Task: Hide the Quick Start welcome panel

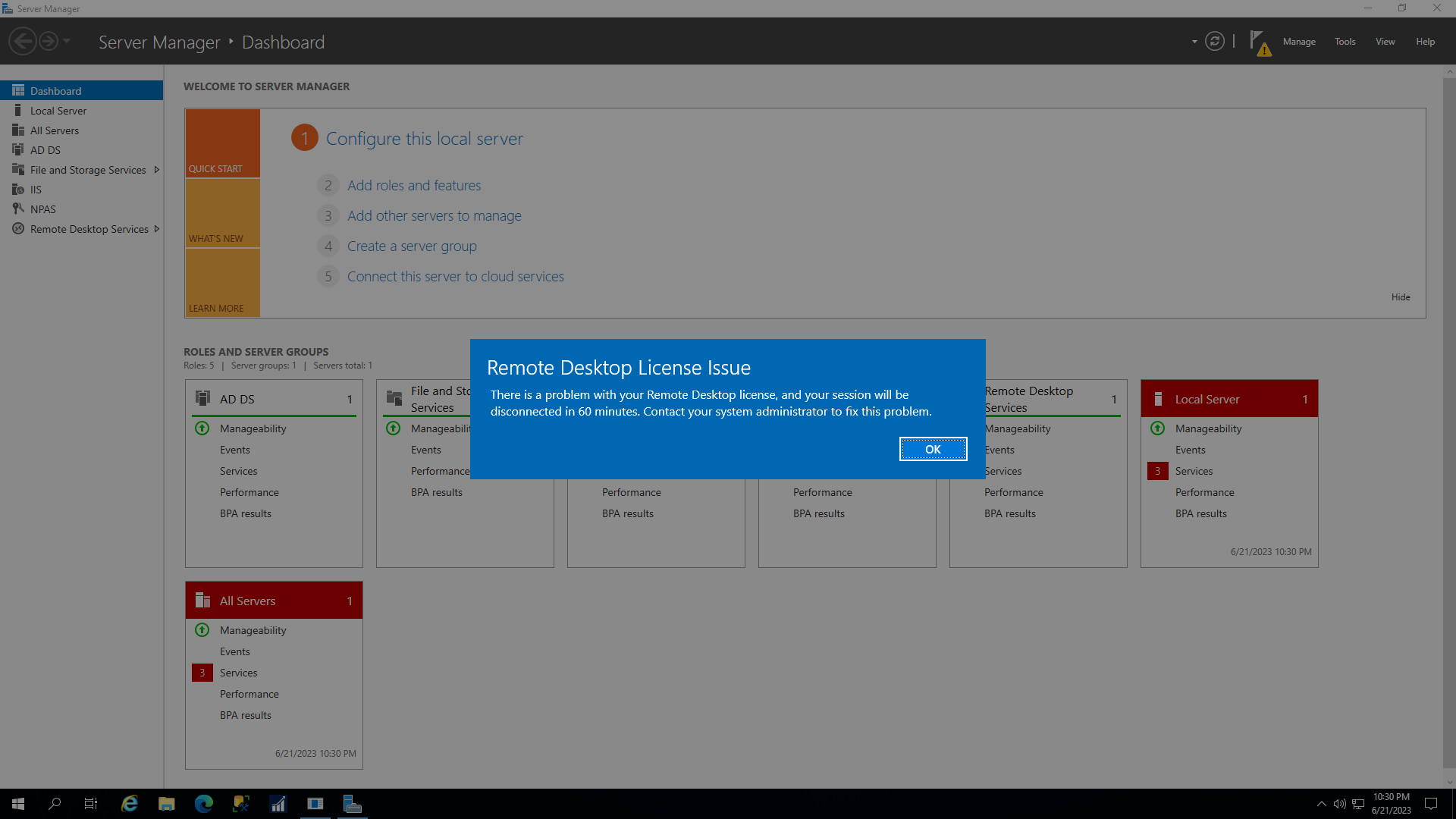Action: click(1400, 297)
